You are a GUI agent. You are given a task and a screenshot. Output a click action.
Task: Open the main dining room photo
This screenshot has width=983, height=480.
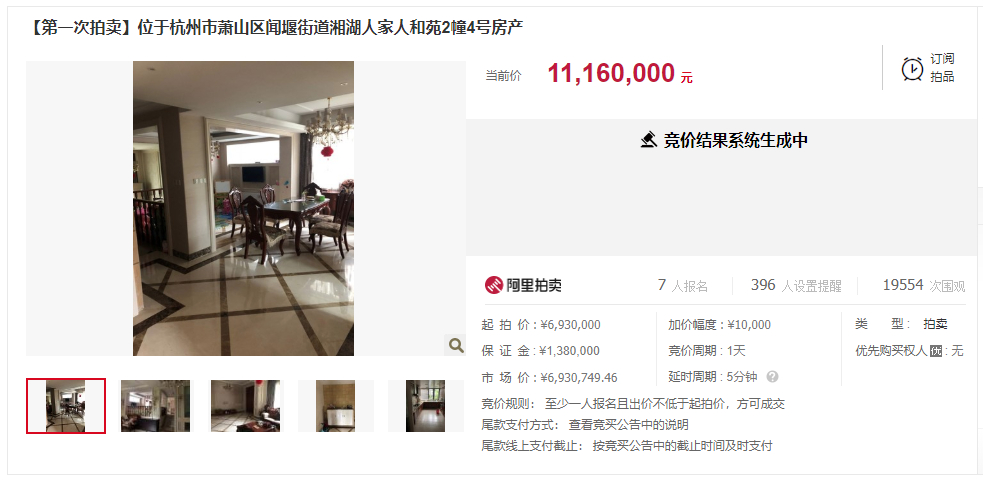click(243, 208)
